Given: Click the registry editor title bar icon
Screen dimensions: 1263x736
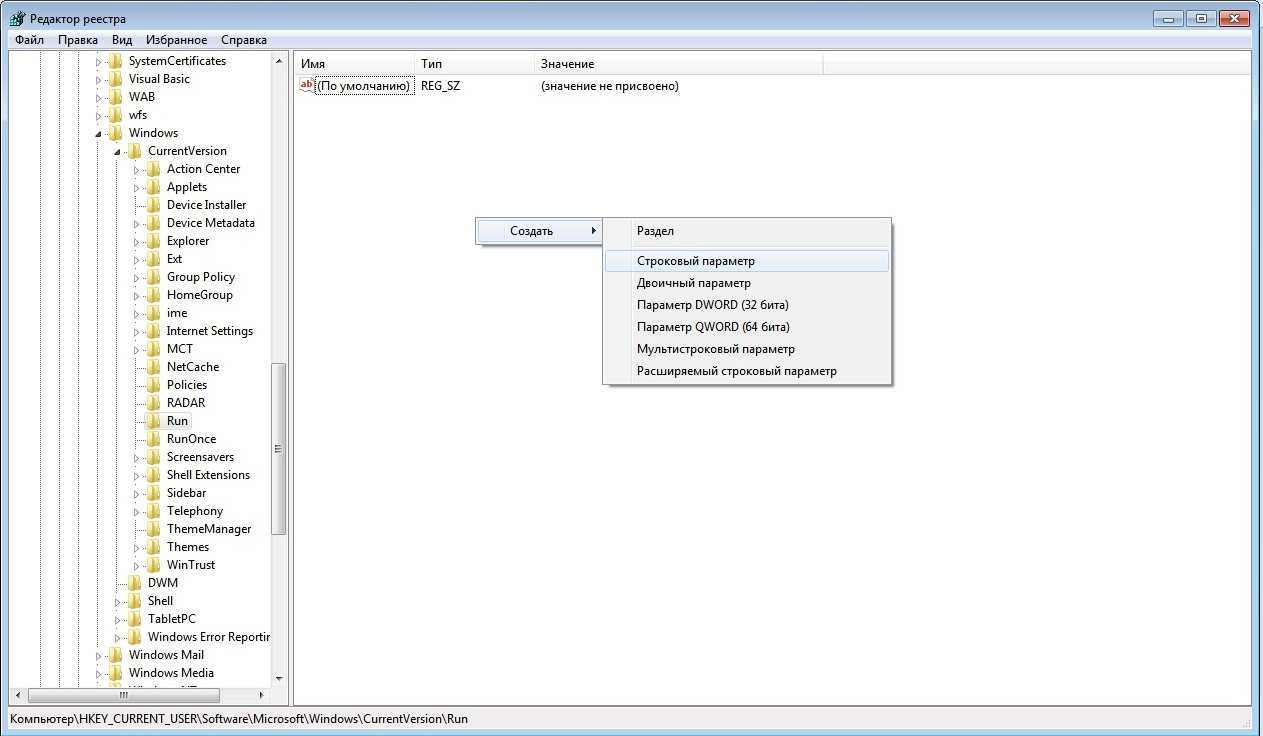Looking at the screenshot, I should click(x=17, y=19).
